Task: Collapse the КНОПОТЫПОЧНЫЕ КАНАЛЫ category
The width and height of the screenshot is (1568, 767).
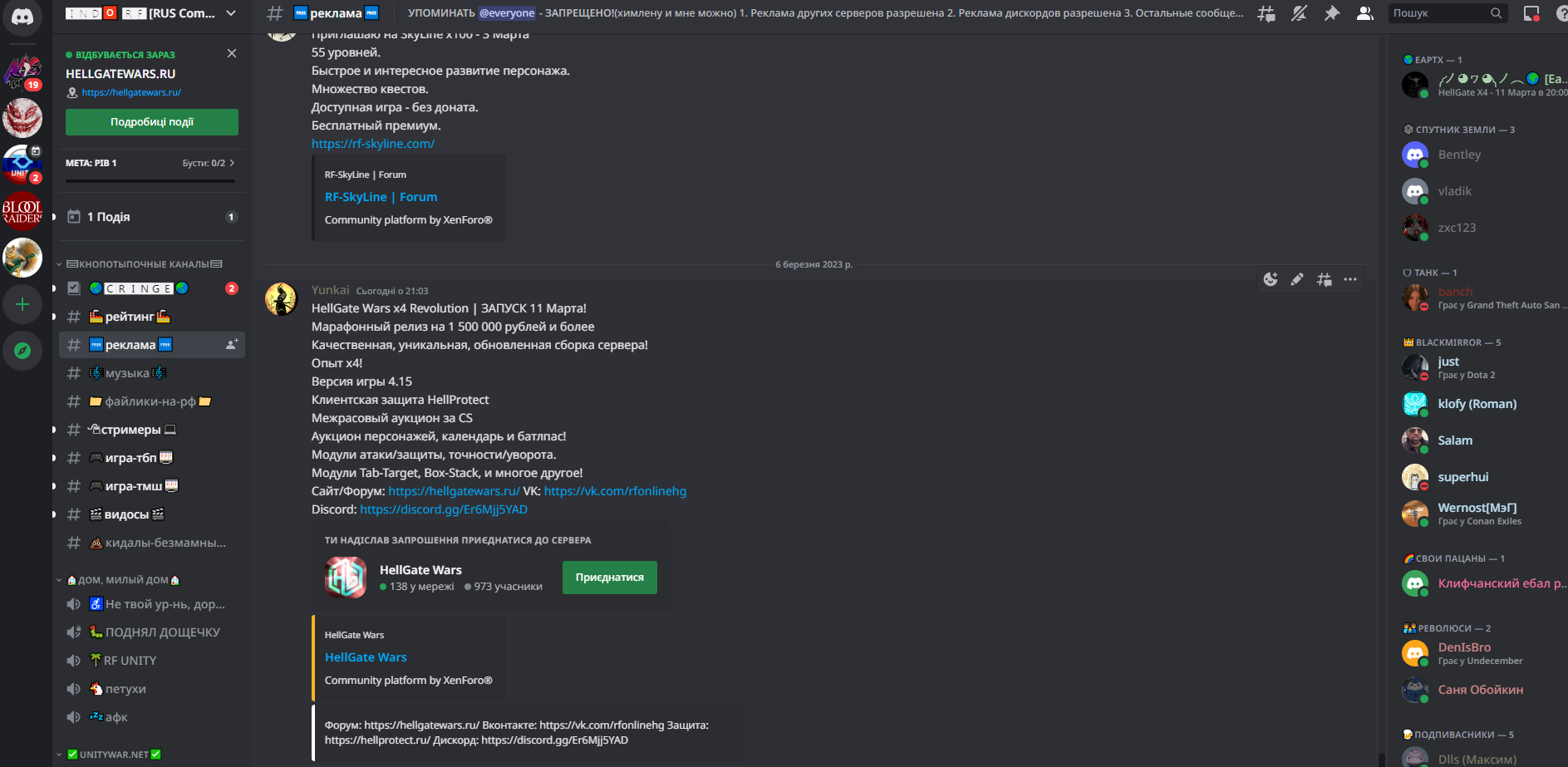Action: coord(140,264)
